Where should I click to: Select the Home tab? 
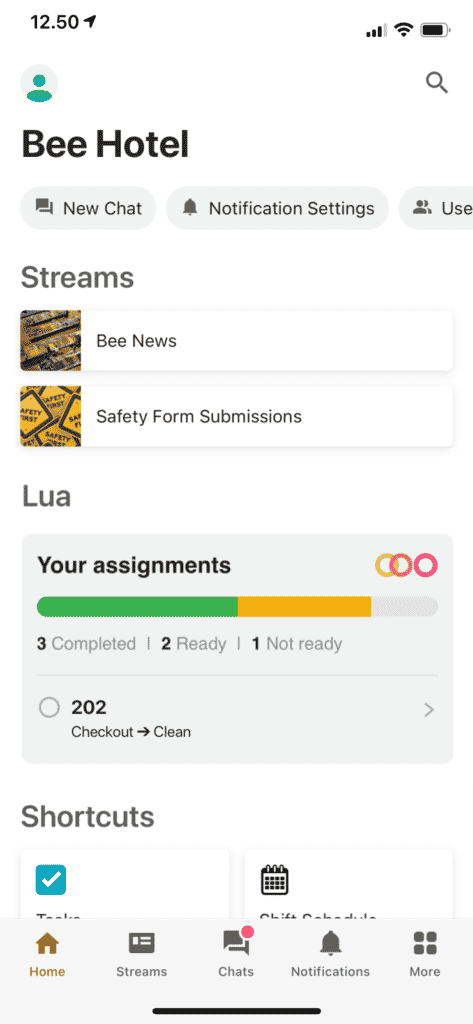[47, 953]
